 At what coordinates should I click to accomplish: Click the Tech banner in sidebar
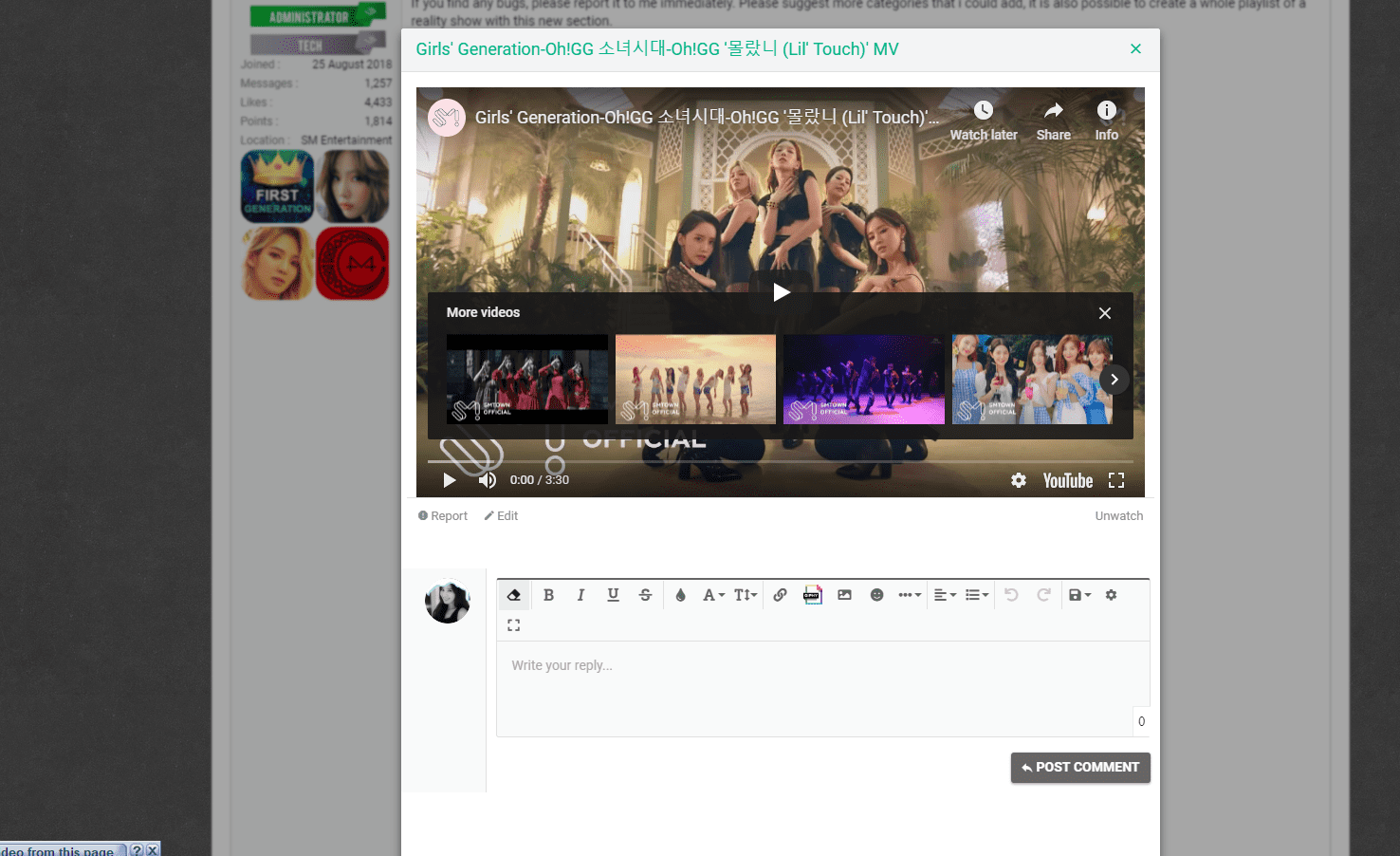click(x=318, y=45)
